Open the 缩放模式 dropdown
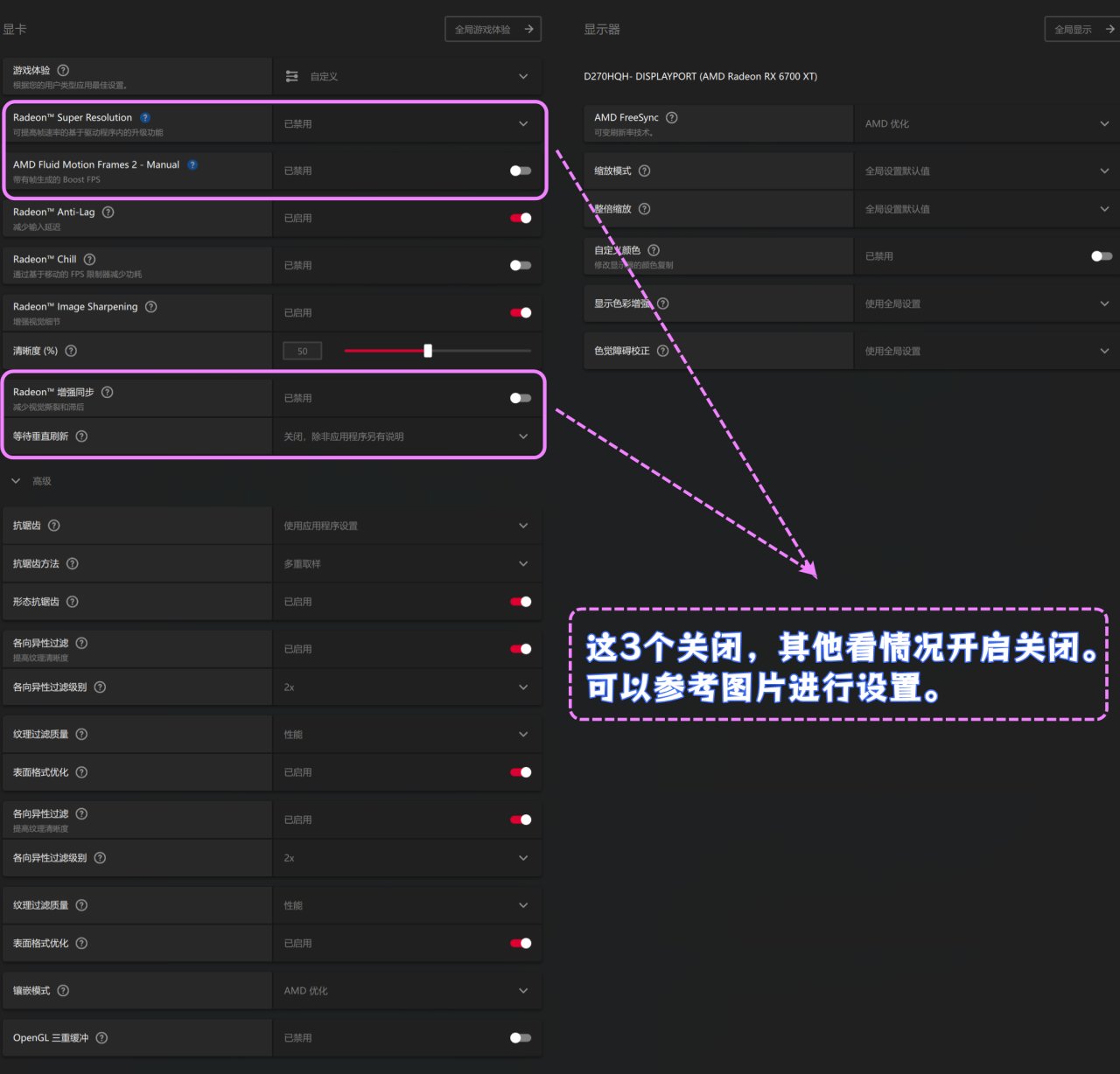 (x=987, y=171)
